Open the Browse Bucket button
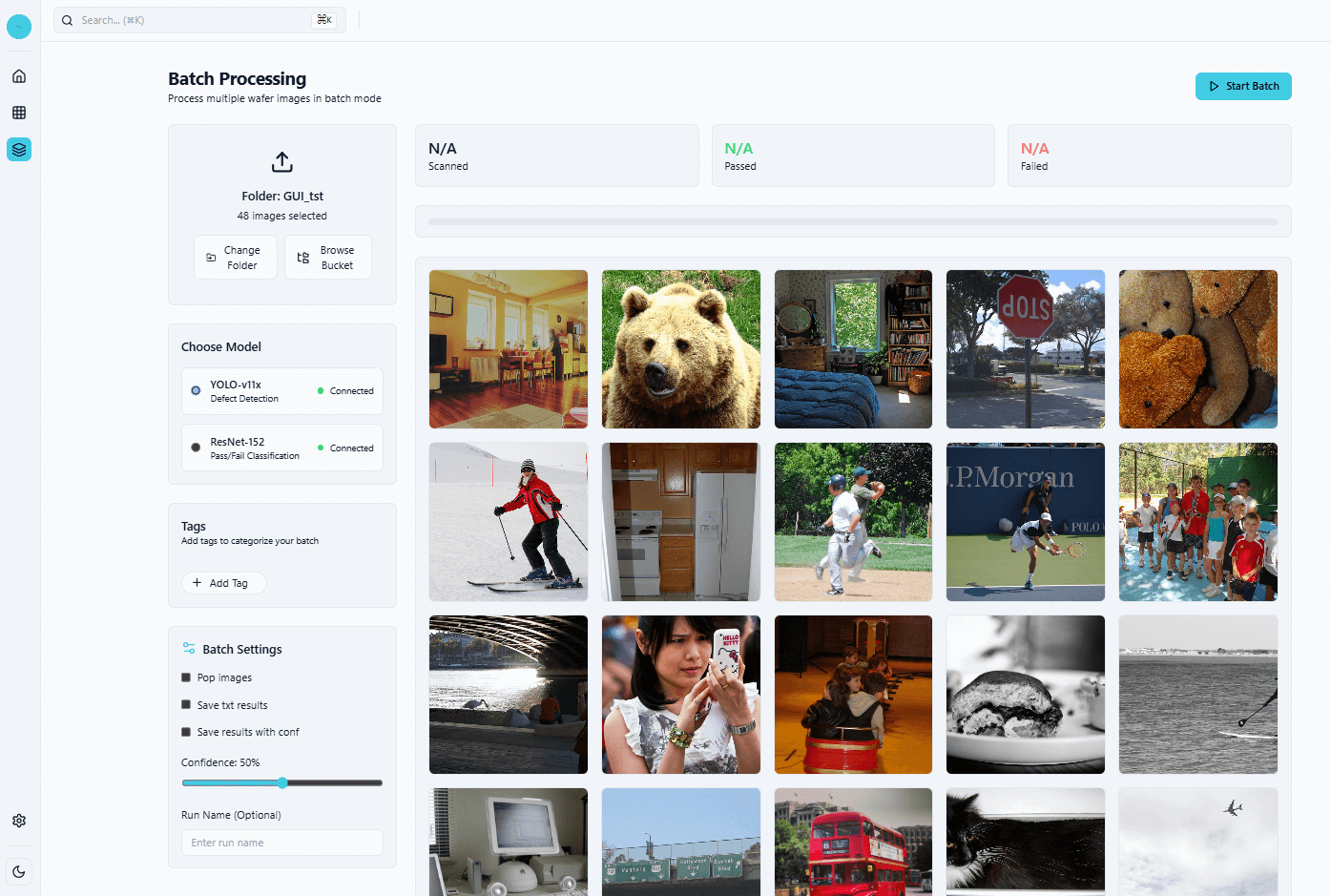The width and height of the screenshot is (1331, 896). point(327,258)
